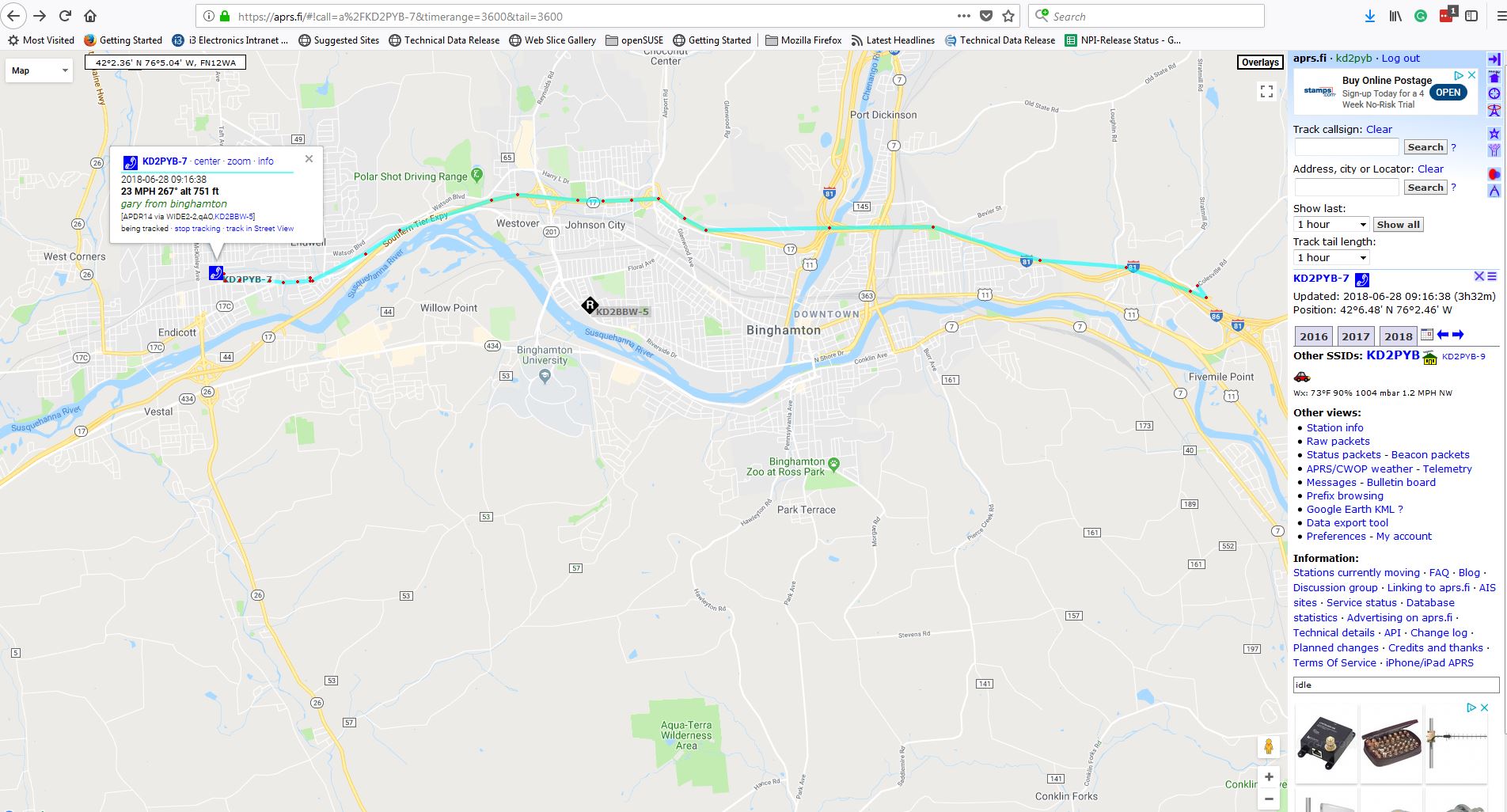Close the KD2PYB-7 info popup
This screenshot has height=812, width=1507.
[309, 159]
